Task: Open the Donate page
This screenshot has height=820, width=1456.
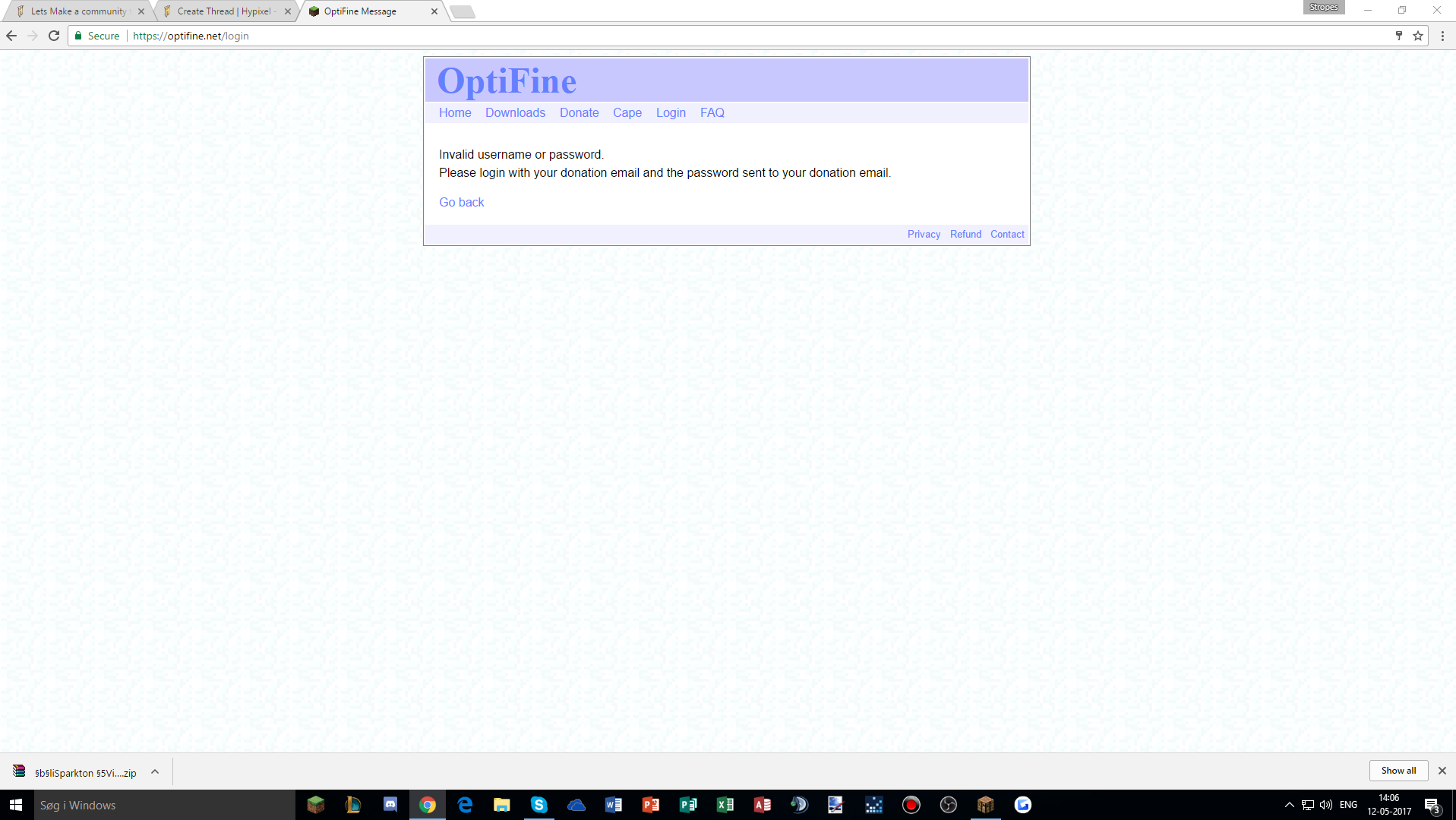Action: 580,113
